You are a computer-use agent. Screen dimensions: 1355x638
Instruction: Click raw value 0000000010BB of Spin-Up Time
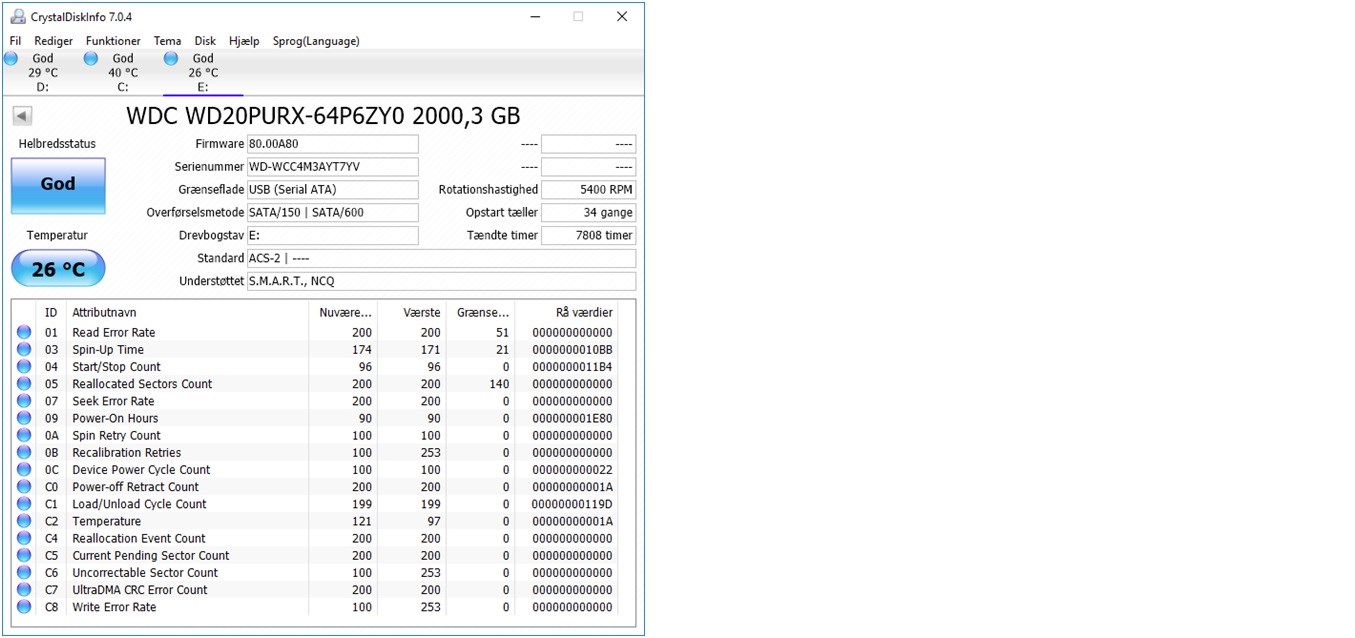(x=572, y=350)
